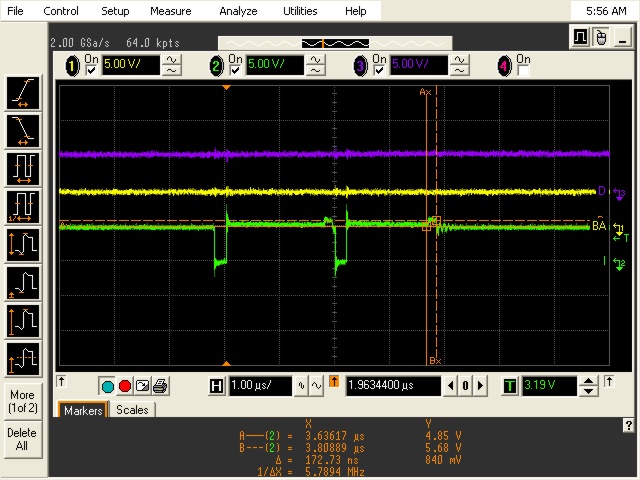The width and height of the screenshot is (640, 480).
Task: Increase channel 3 vertical scale
Action: pyautogui.click(x=460, y=60)
